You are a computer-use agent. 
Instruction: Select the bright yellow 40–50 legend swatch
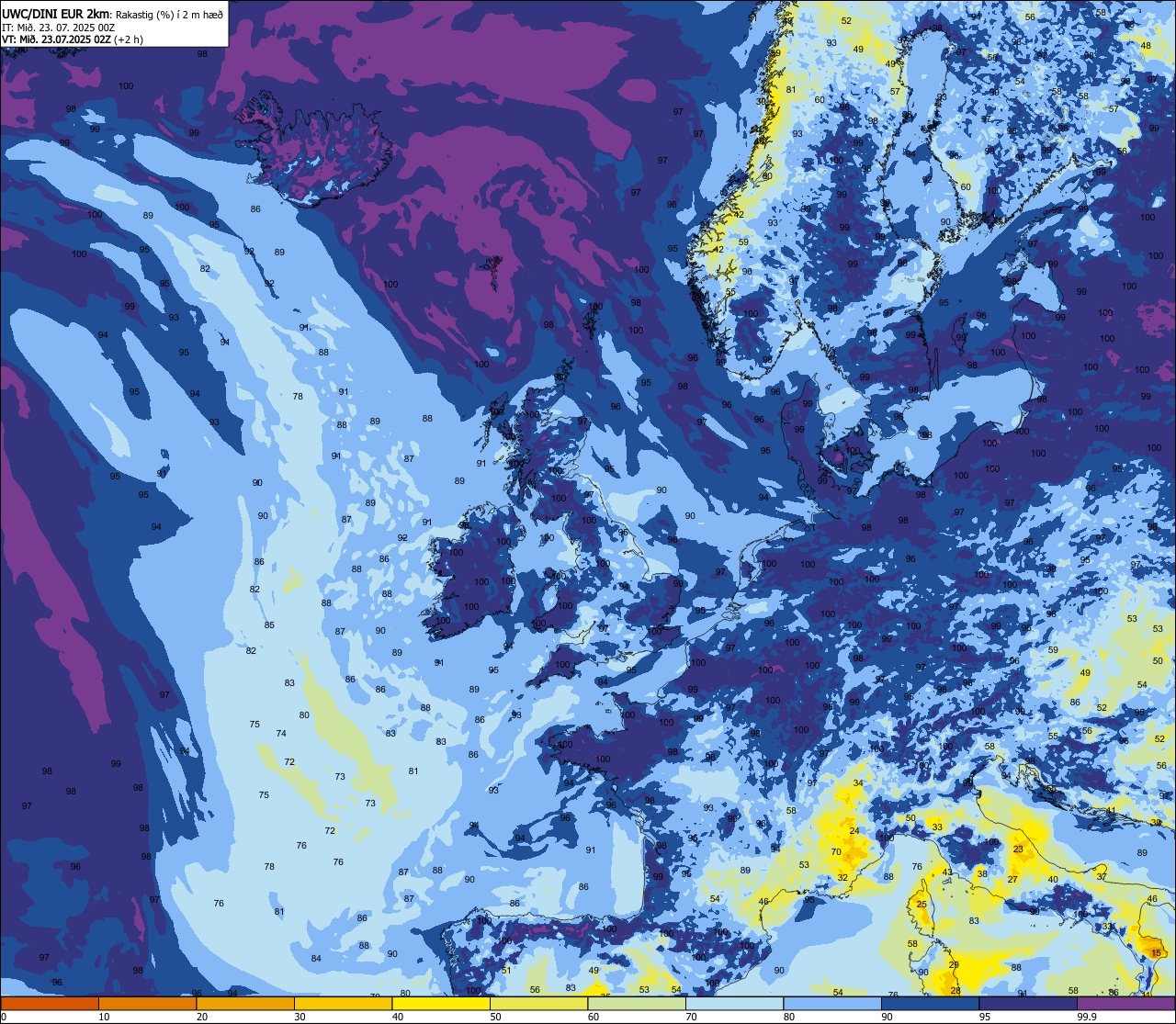441,1003
